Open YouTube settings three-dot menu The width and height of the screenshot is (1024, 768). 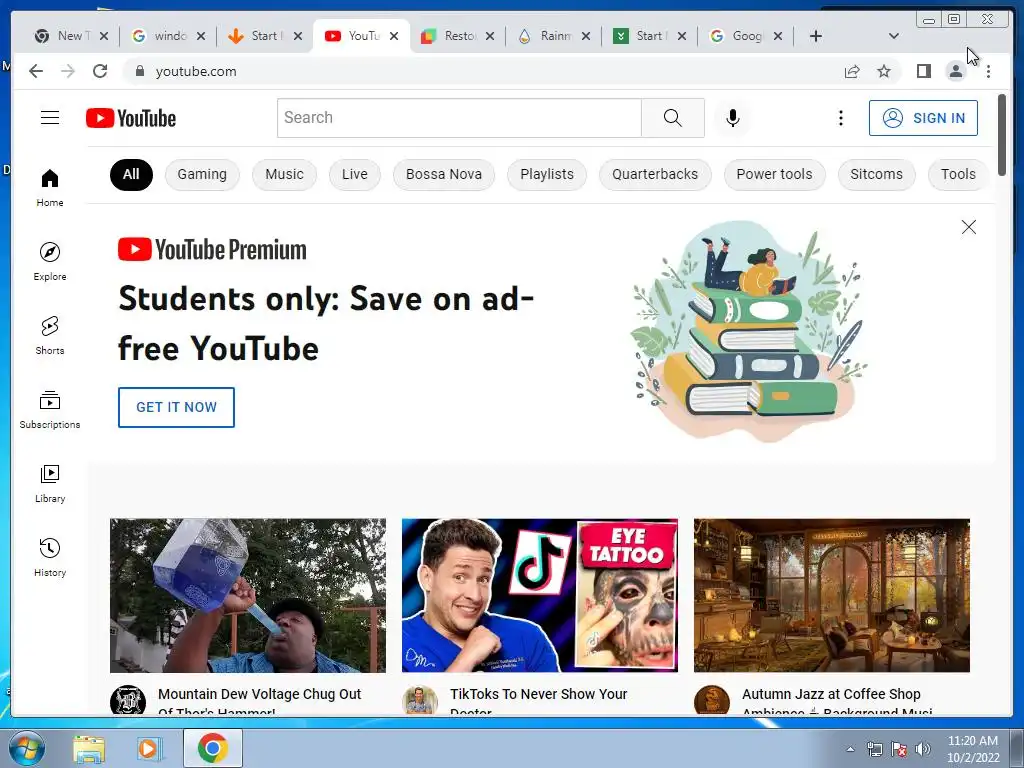(x=840, y=118)
